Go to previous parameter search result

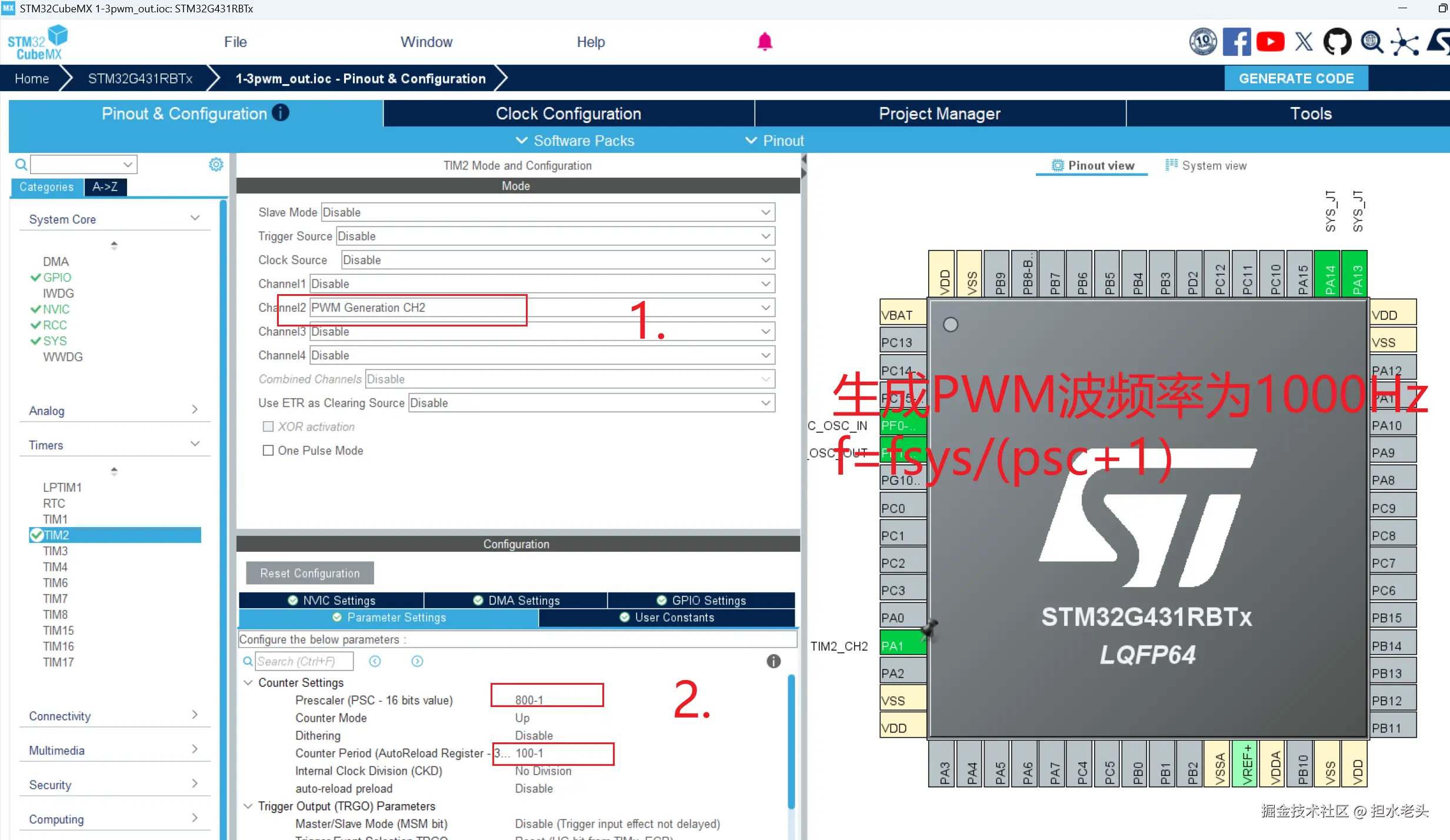coord(375,661)
